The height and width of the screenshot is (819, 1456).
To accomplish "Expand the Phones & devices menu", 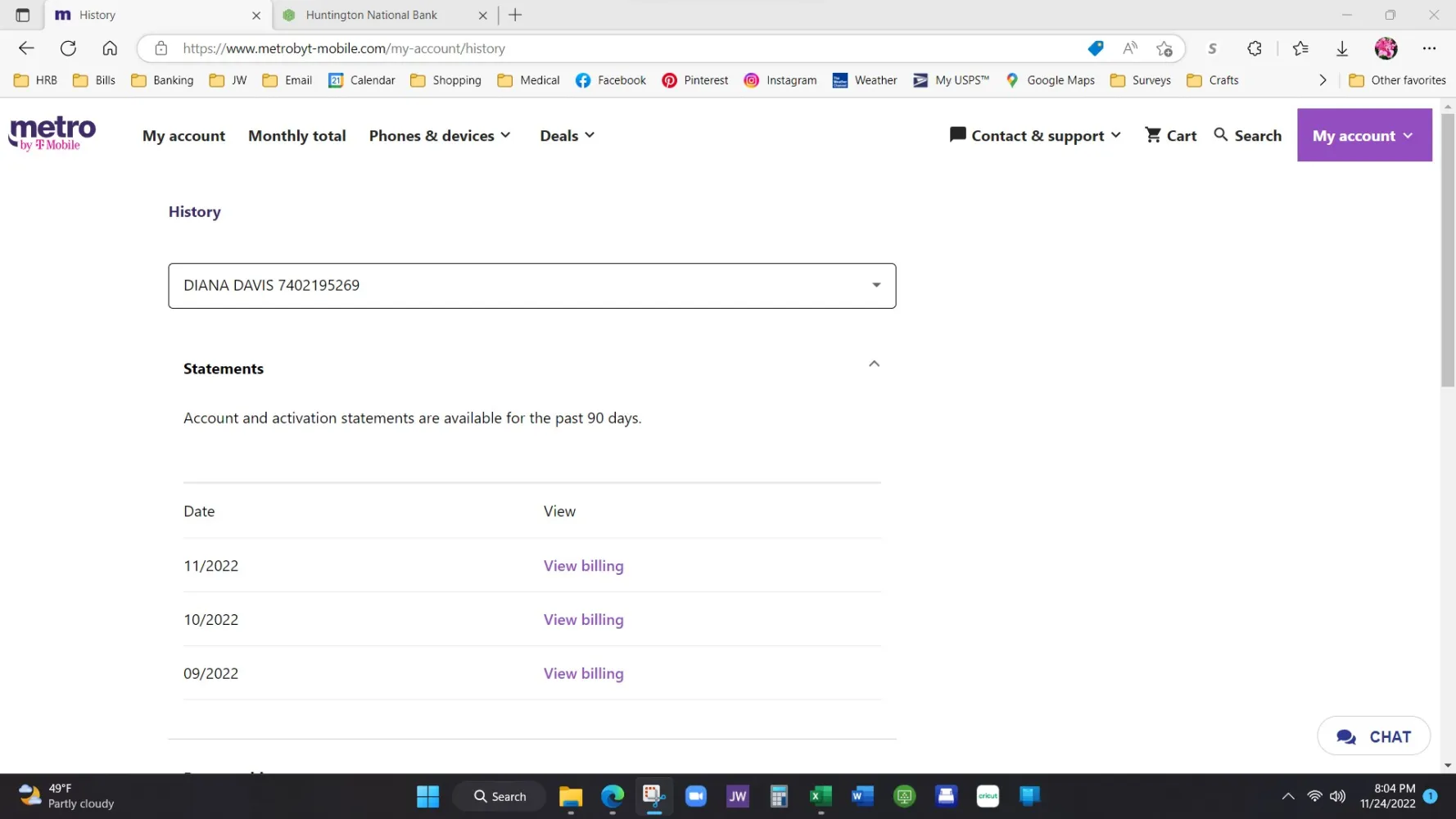I will tap(440, 136).
